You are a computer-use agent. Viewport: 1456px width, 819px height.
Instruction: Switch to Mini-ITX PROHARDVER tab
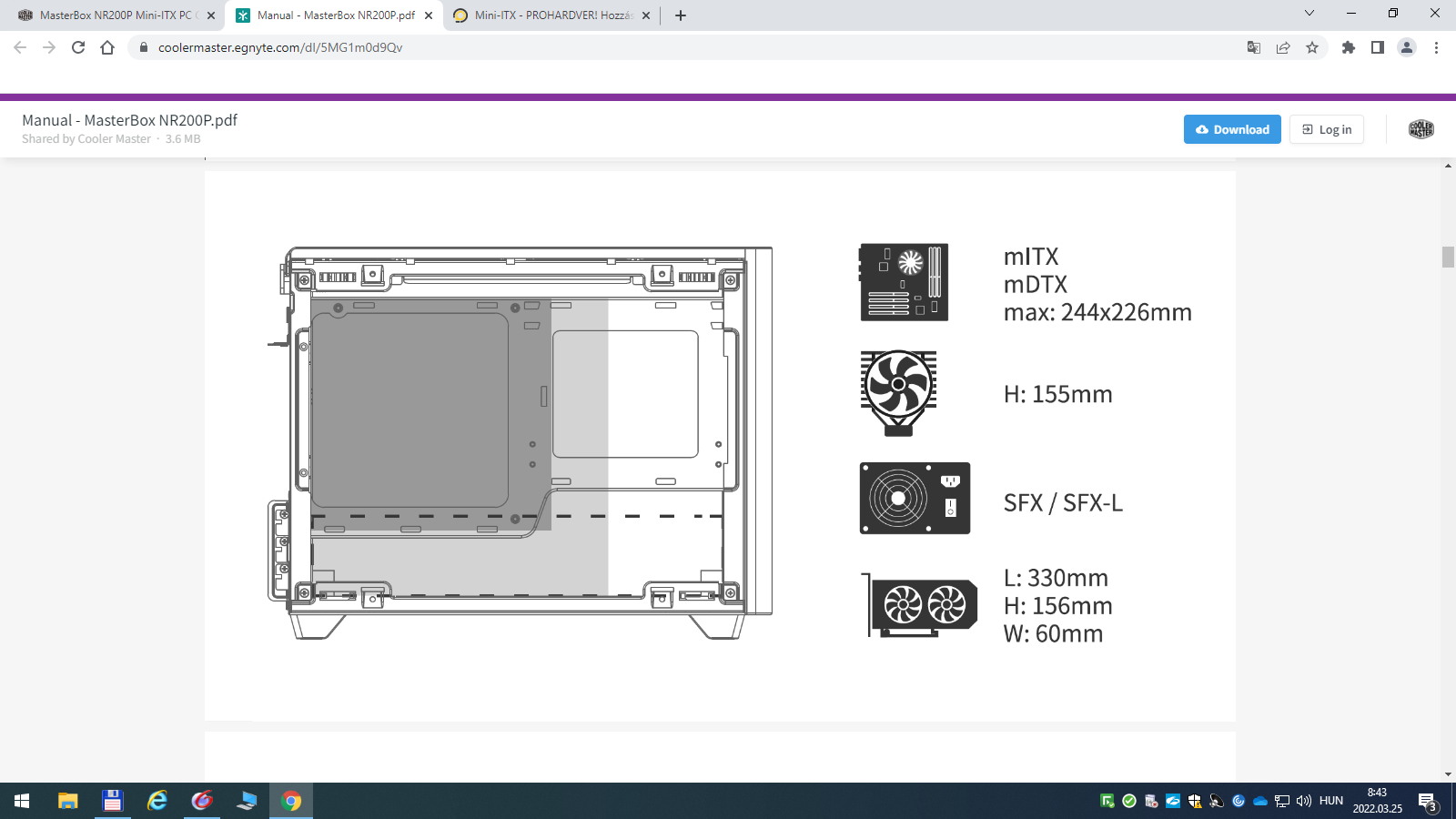pyautogui.click(x=553, y=15)
